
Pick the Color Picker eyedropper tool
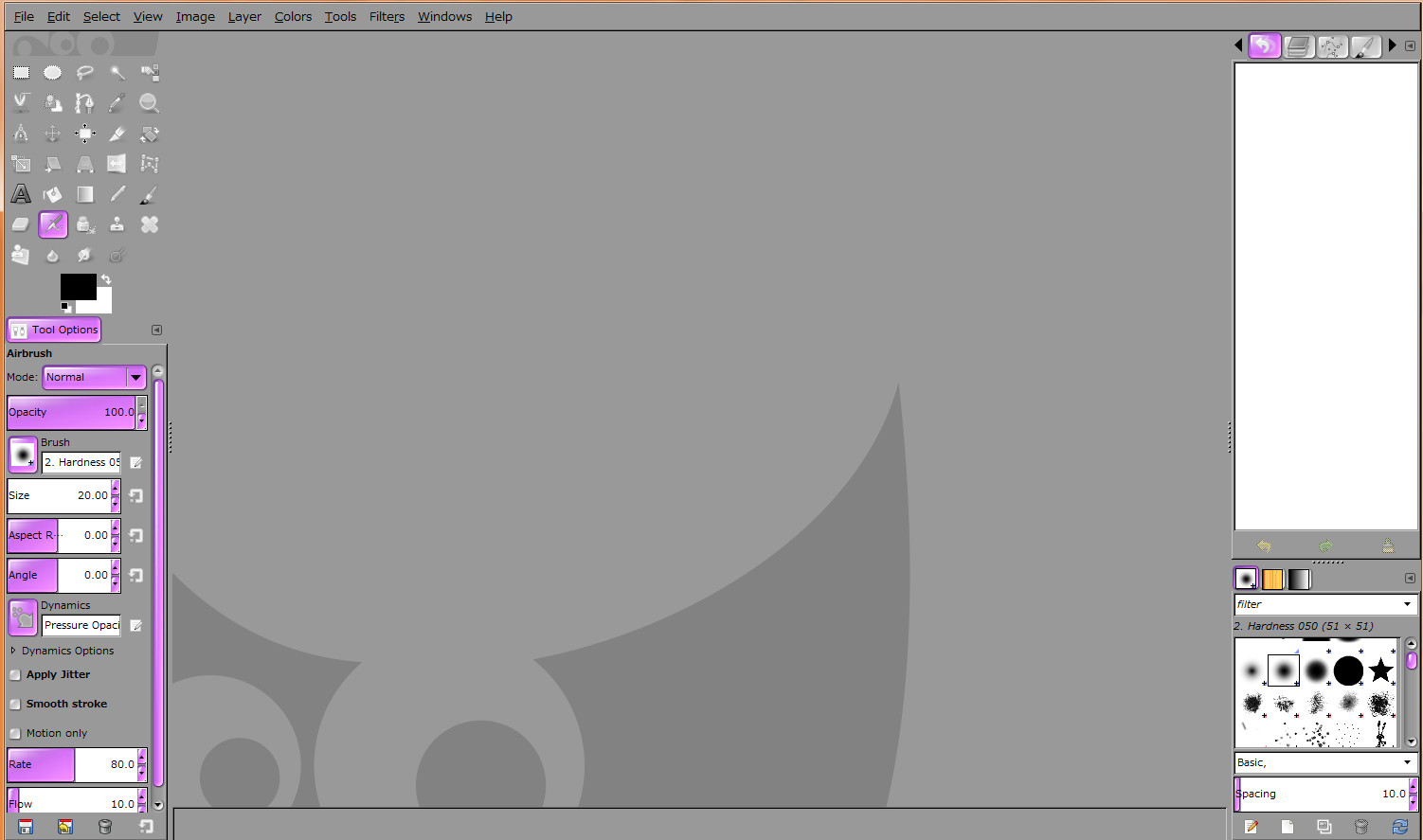point(117,102)
